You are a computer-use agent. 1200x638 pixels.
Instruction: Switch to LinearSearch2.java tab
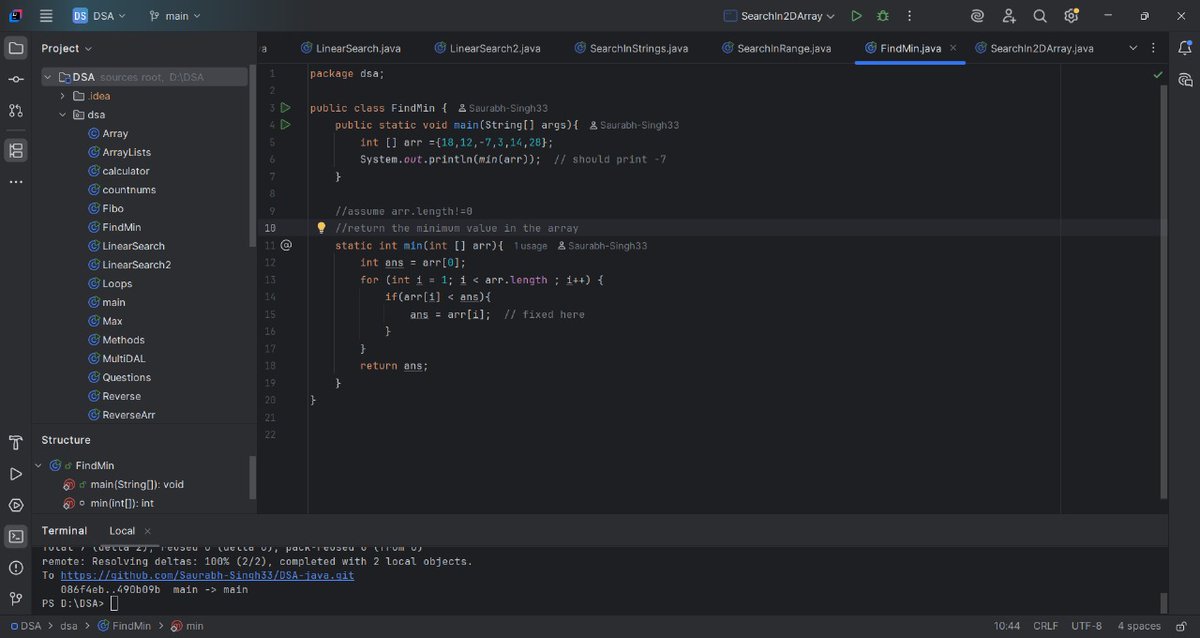pos(487,48)
